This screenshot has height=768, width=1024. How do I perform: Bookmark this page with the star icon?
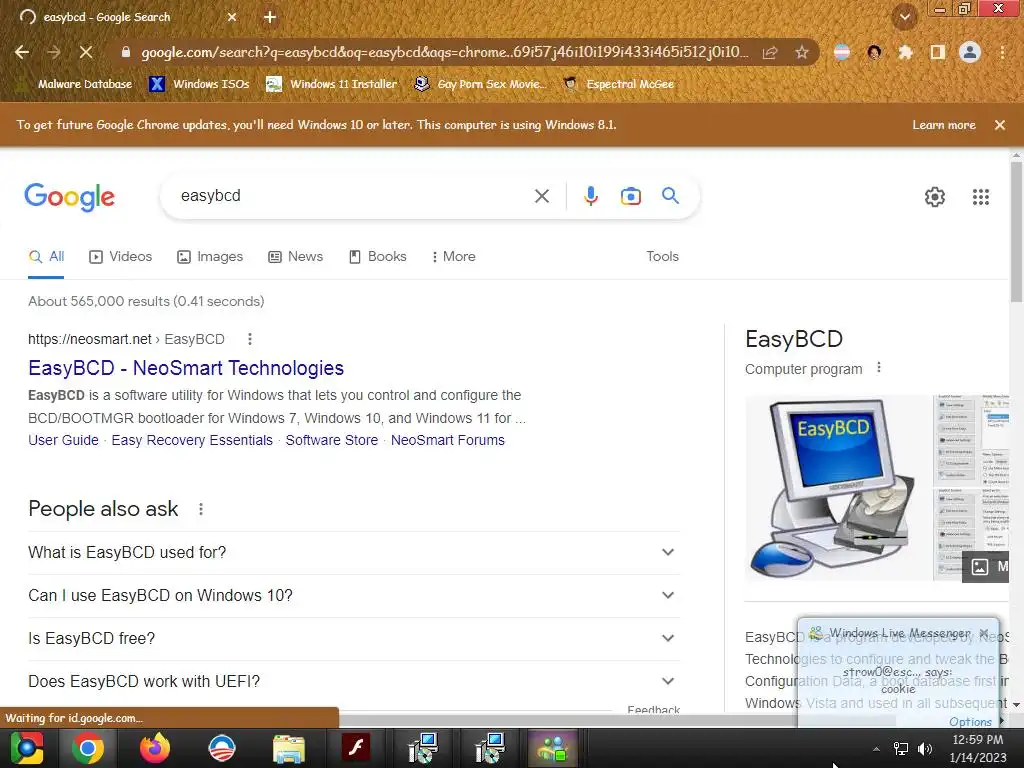pyautogui.click(x=802, y=52)
